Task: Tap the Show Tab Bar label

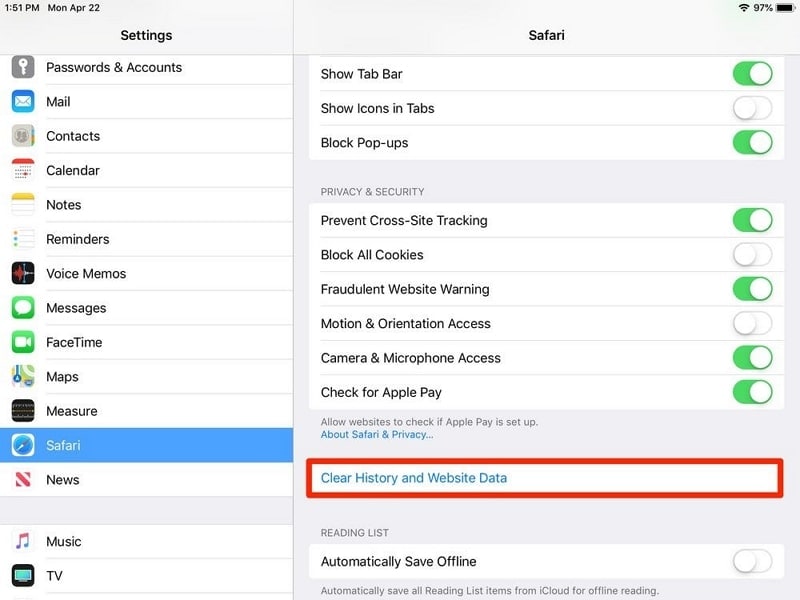Action: 362,74
